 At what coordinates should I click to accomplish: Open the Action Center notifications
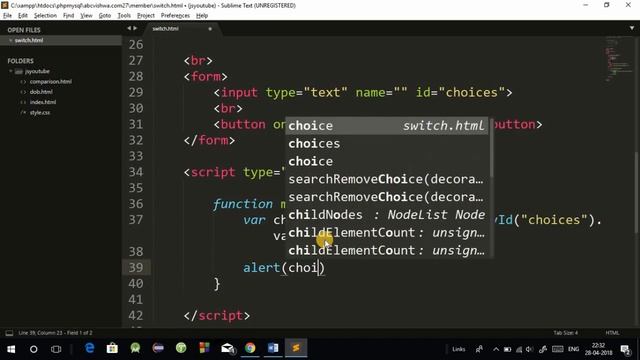coord(625,349)
